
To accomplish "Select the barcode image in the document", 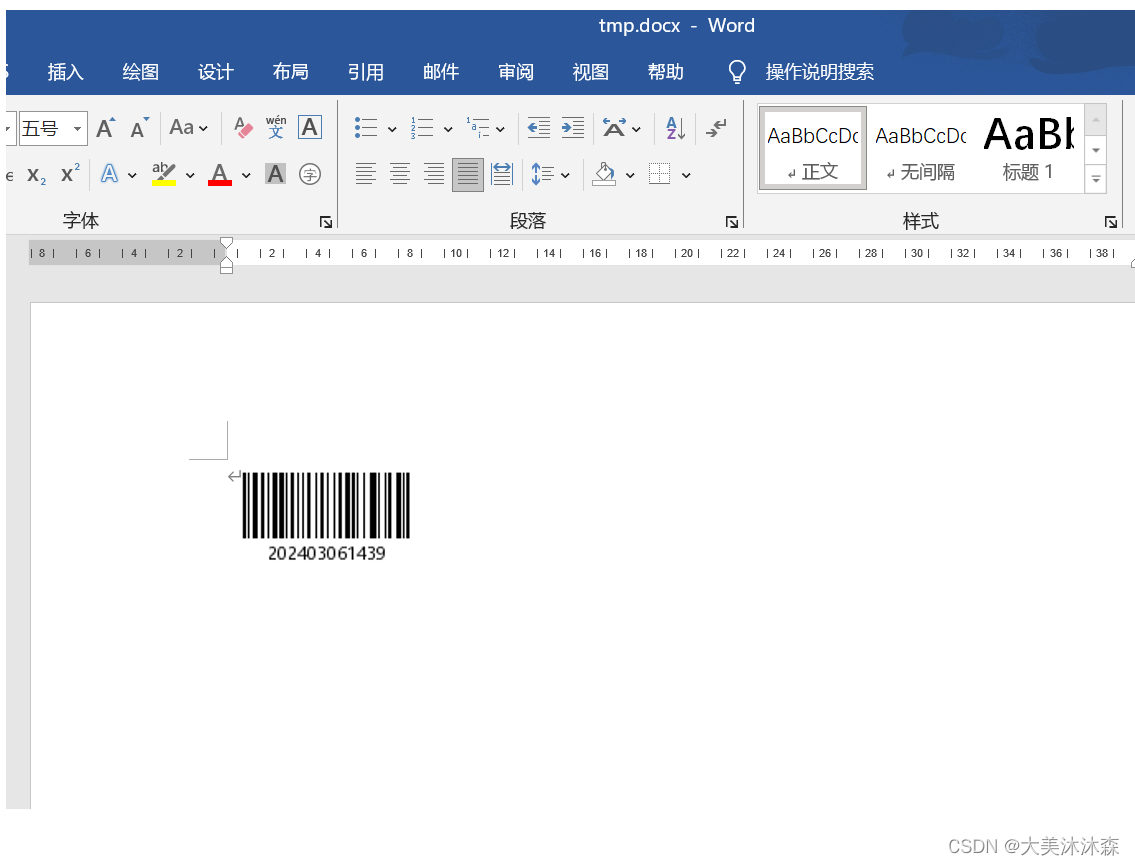I will tap(326, 516).
